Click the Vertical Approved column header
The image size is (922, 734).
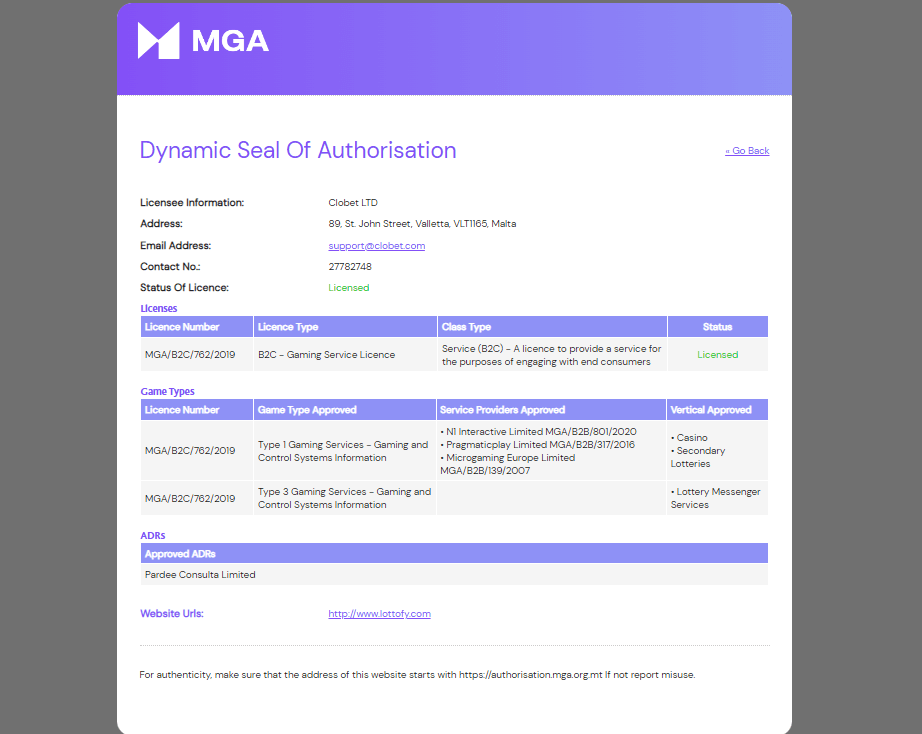click(717, 409)
